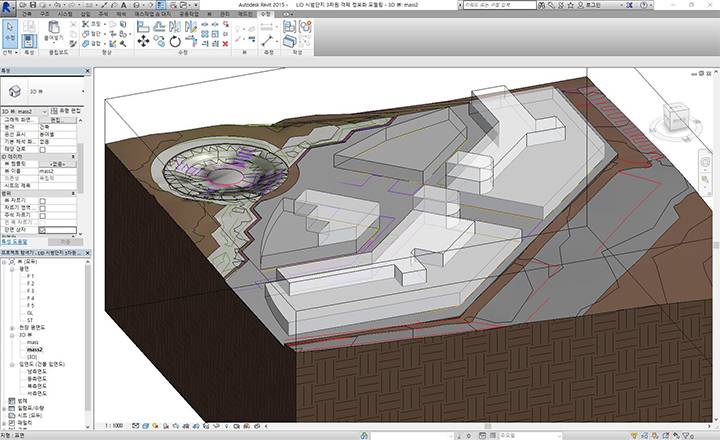
Task: Open the Revit application menu logo
Action: 9,7
